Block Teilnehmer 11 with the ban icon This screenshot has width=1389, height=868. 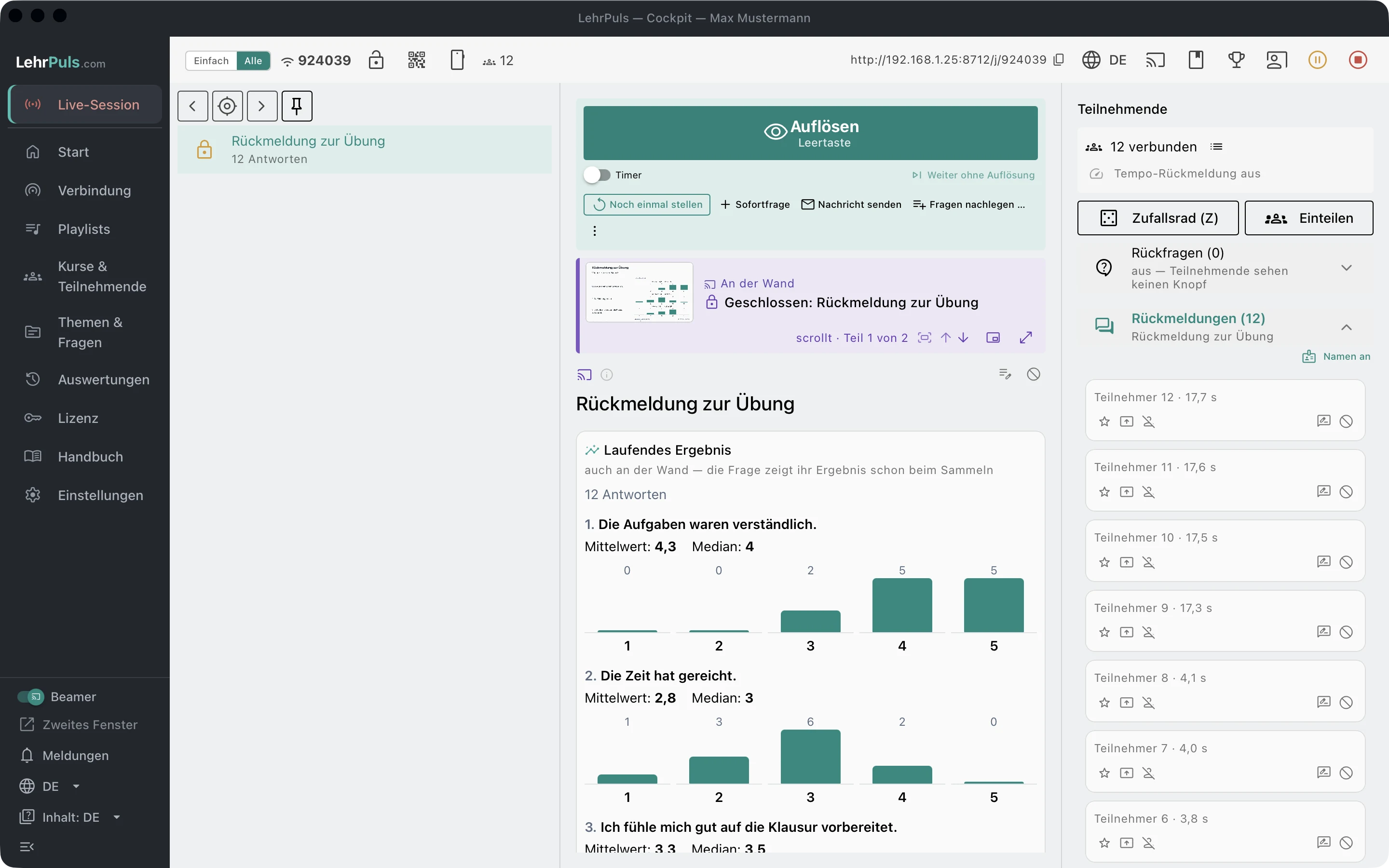[1346, 492]
